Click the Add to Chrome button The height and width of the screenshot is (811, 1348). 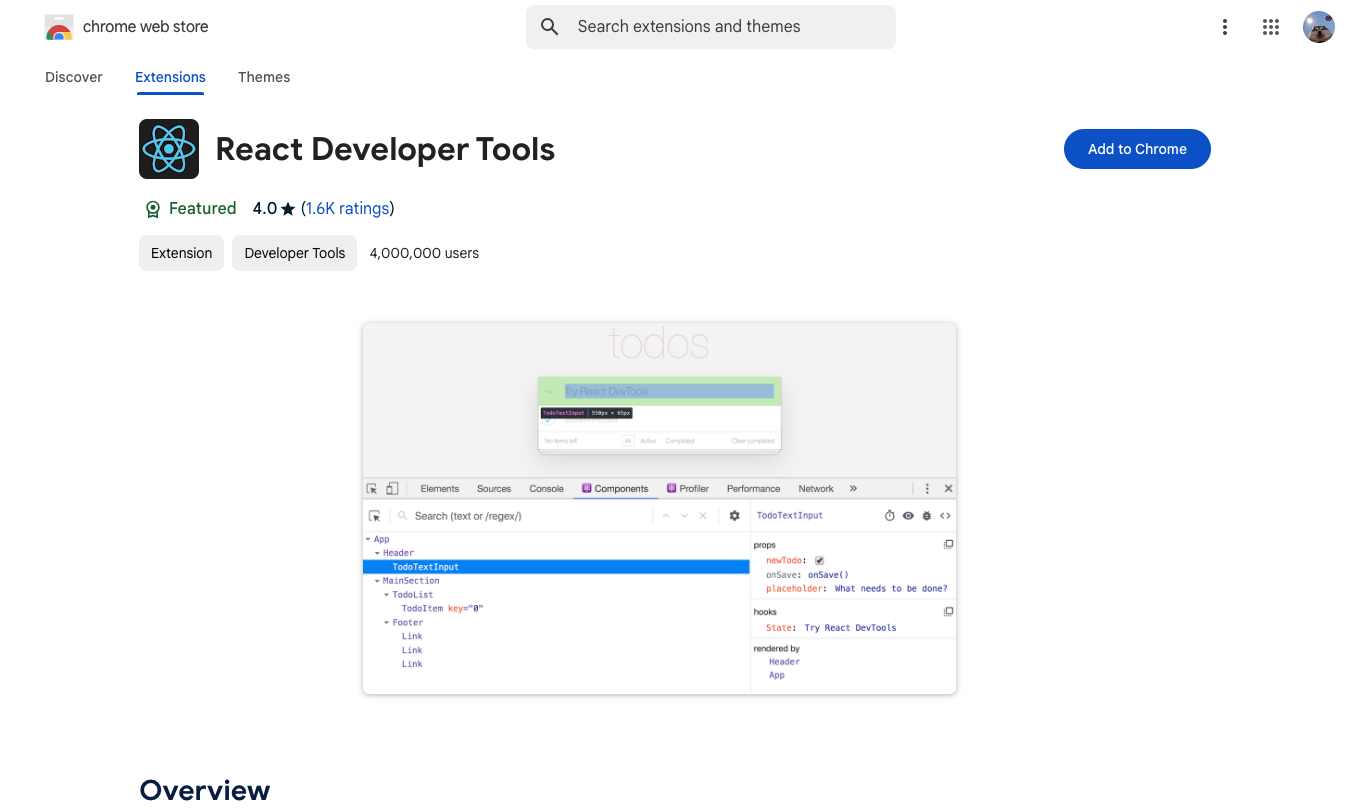tap(1137, 149)
